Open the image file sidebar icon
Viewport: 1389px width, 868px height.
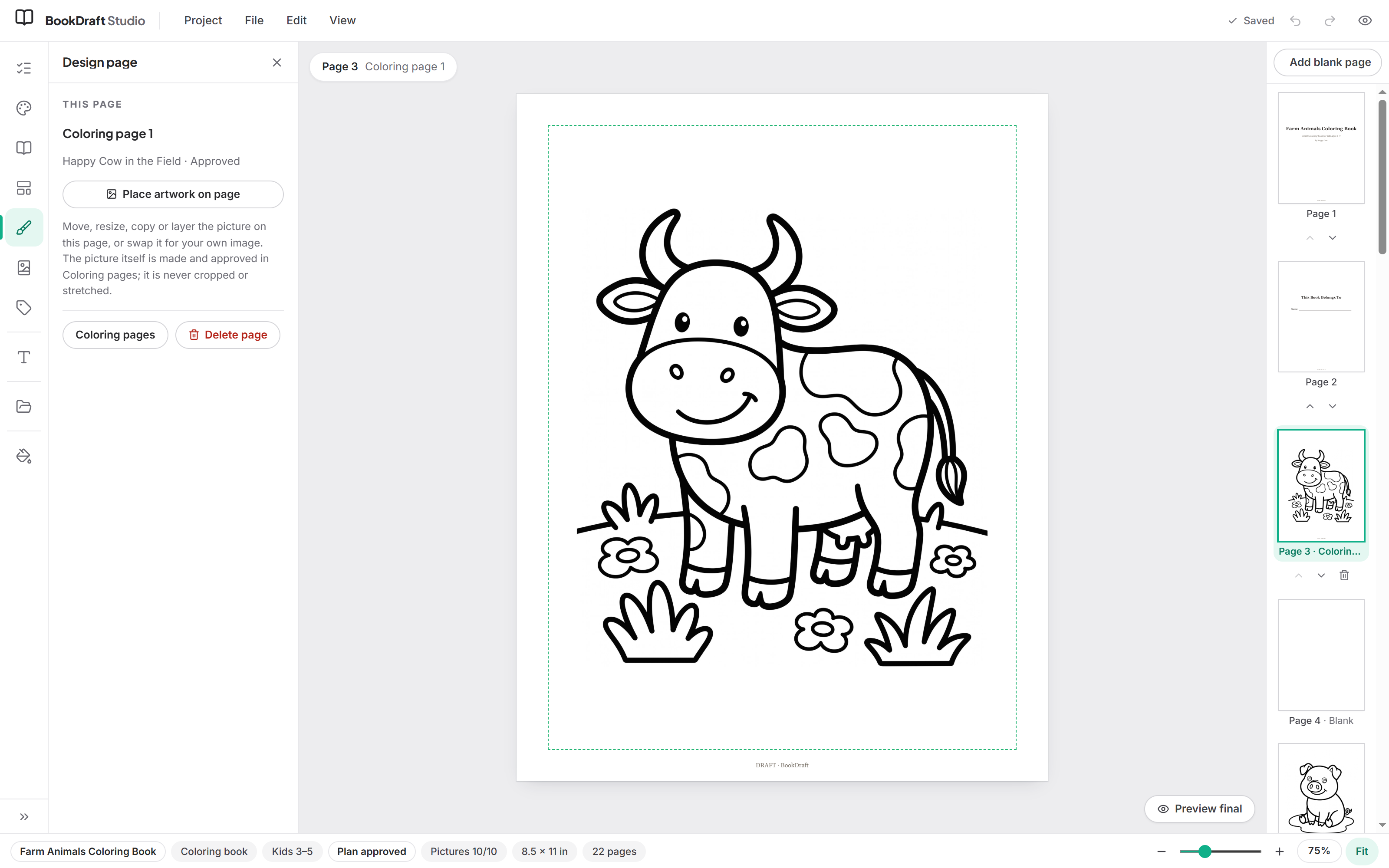point(23,267)
